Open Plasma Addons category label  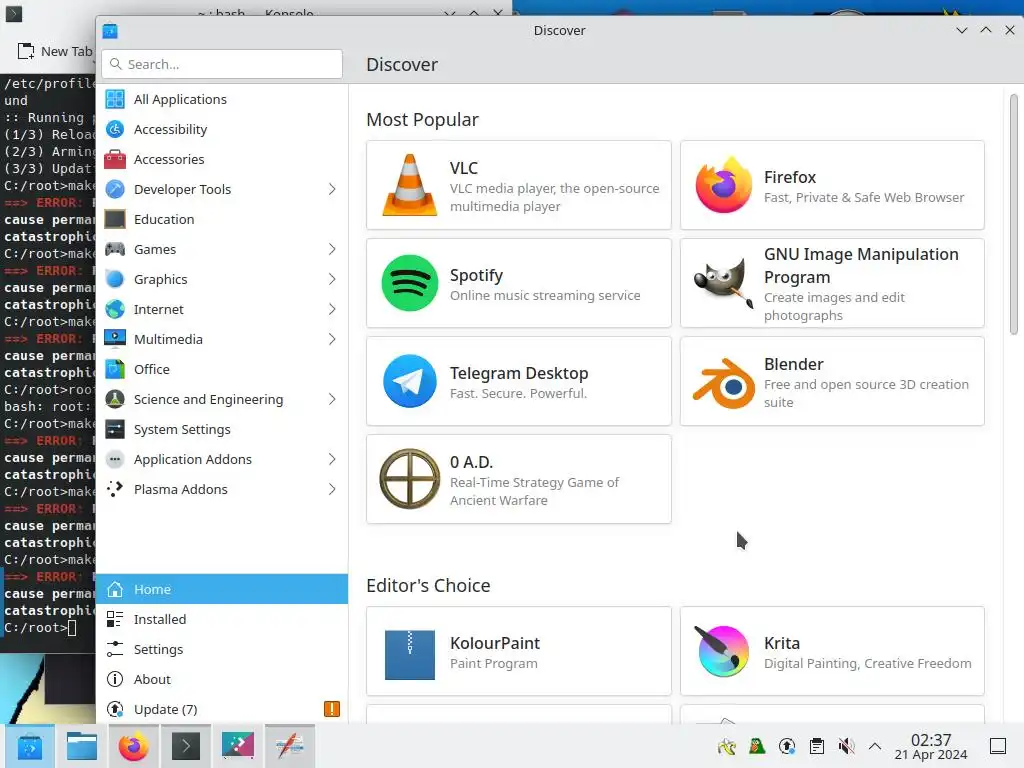(181, 489)
